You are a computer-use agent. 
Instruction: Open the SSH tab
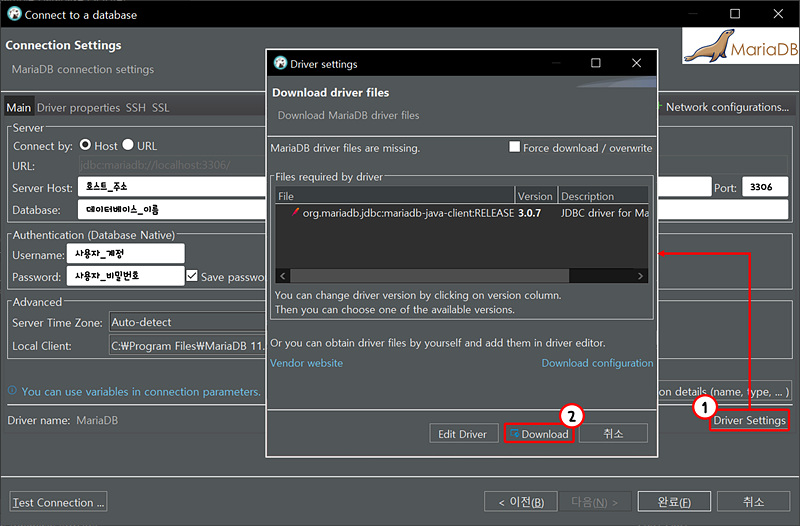click(136, 108)
